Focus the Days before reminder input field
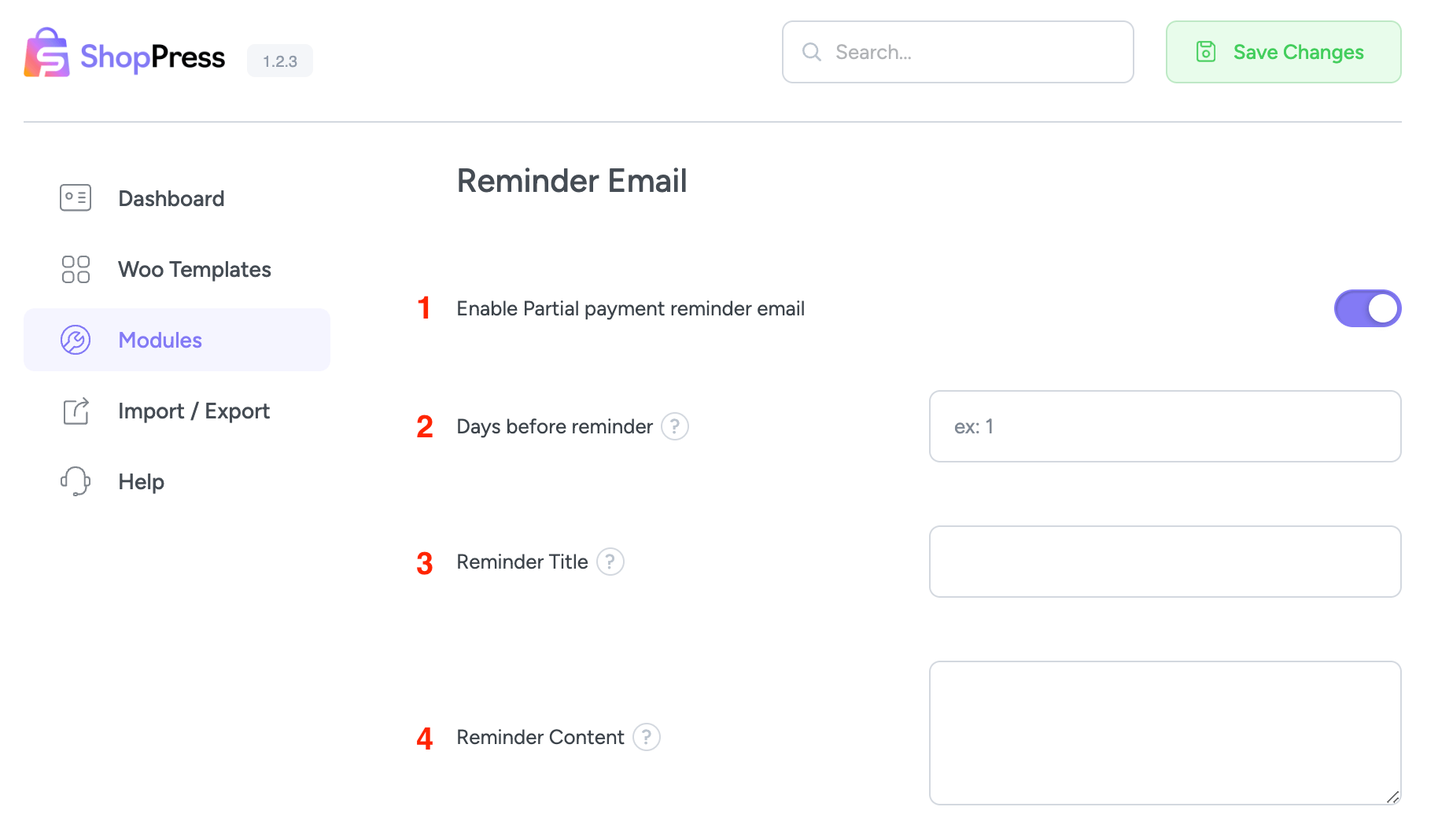The height and width of the screenshot is (840, 1438). (1164, 426)
